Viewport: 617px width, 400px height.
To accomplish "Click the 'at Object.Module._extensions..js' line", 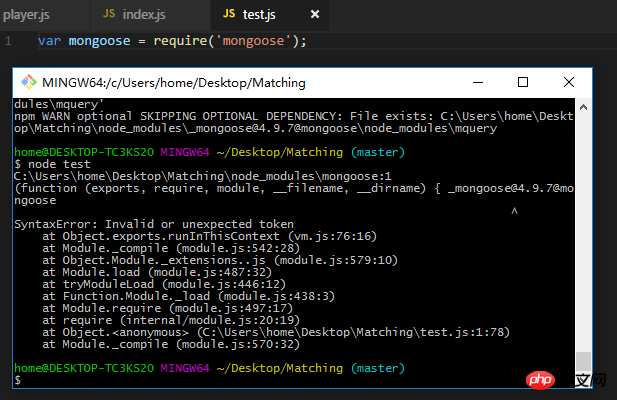I will [220, 260].
